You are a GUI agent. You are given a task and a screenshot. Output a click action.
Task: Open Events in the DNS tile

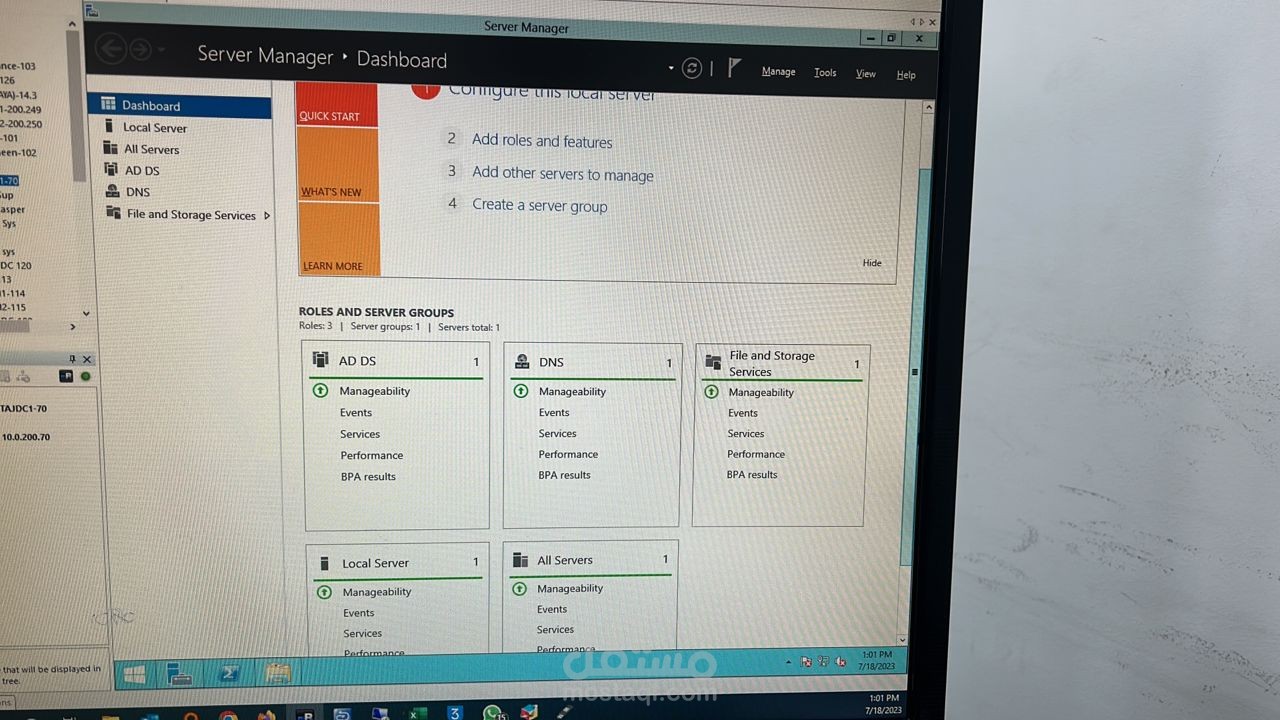point(554,412)
